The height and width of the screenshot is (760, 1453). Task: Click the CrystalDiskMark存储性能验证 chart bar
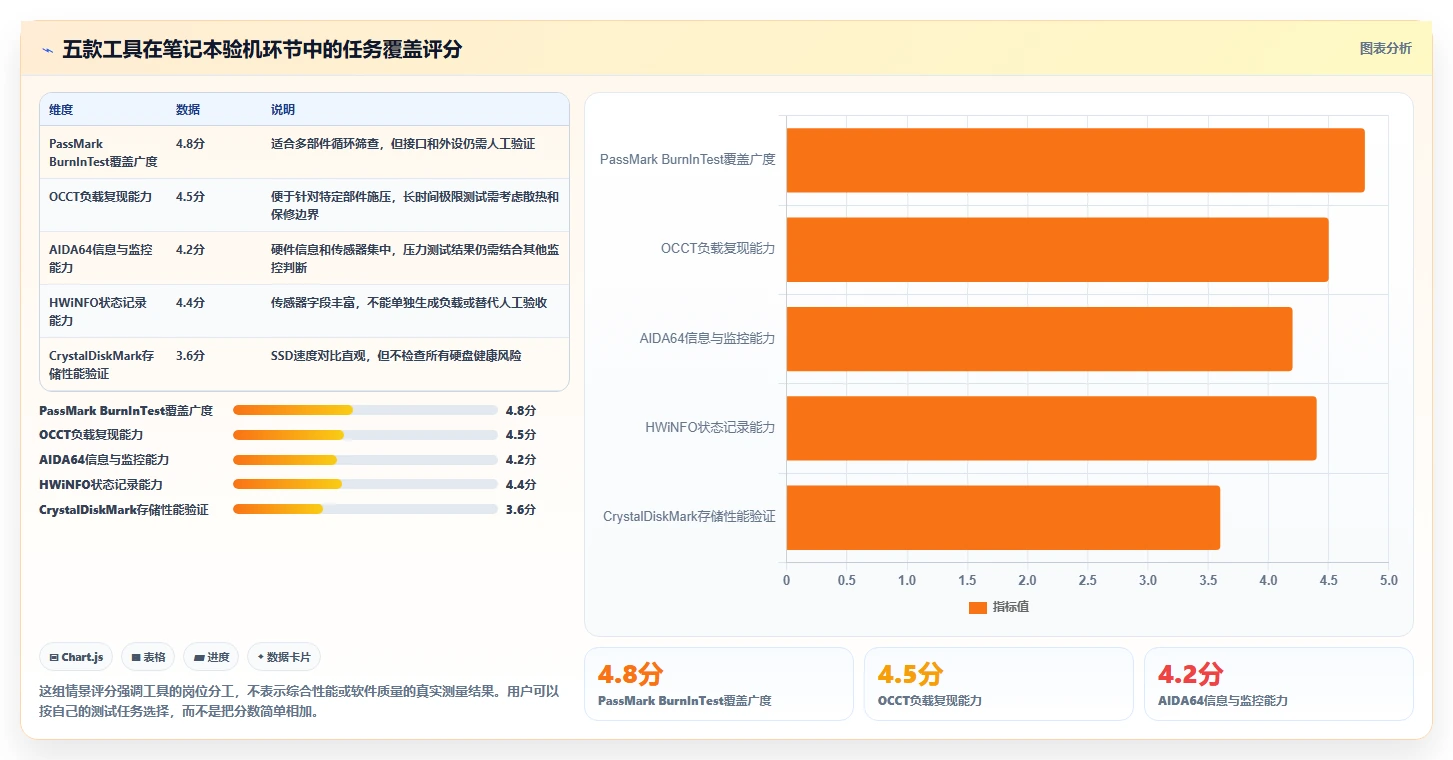tap(1003, 517)
